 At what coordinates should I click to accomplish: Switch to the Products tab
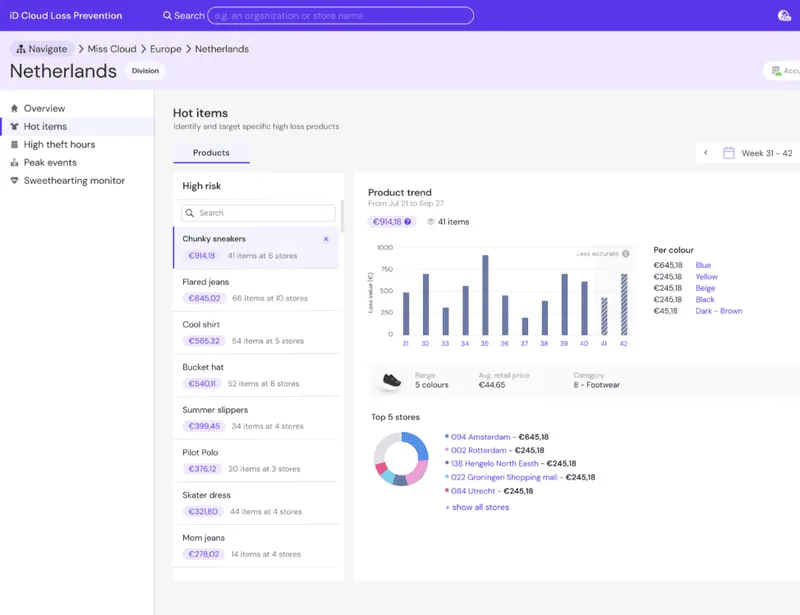click(211, 153)
